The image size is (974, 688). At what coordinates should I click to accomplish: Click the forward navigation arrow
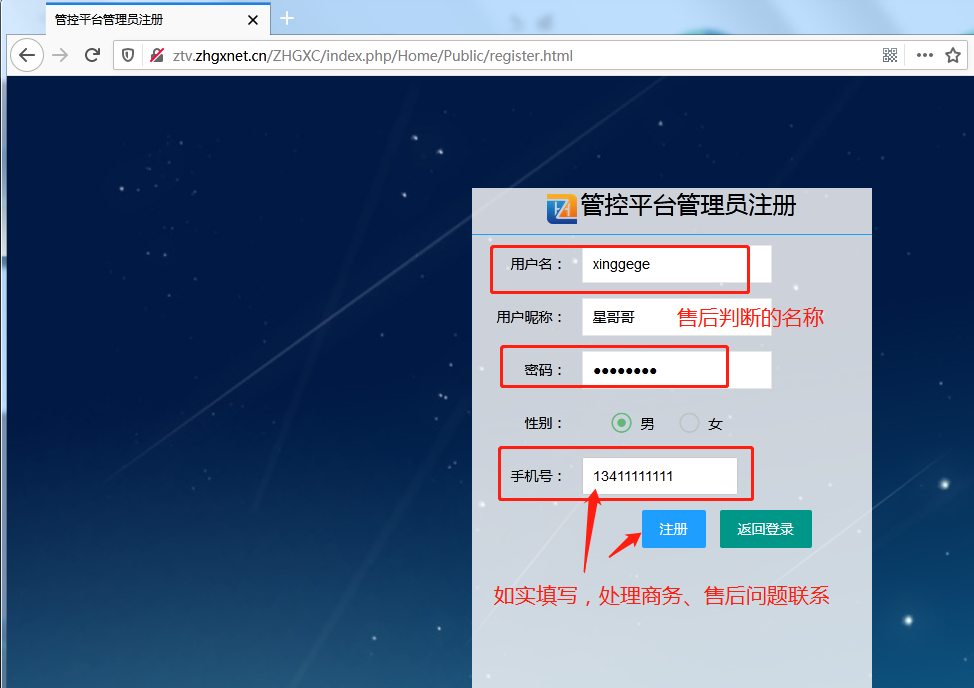[x=60, y=55]
